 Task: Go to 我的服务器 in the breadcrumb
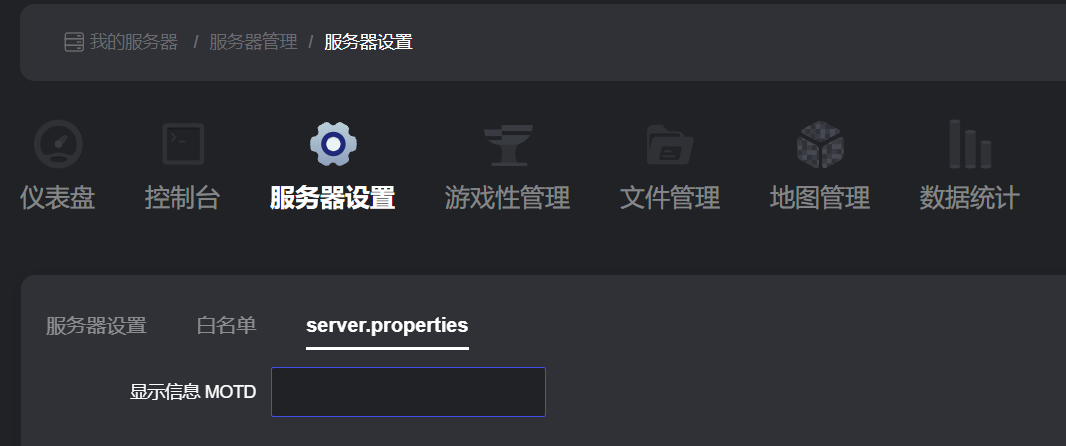(x=134, y=42)
